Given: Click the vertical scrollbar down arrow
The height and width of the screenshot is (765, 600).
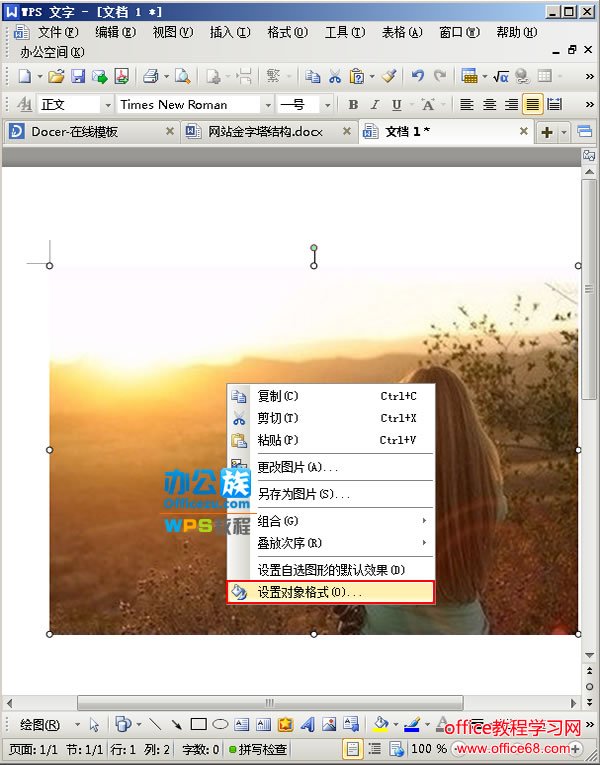Looking at the screenshot, I should pyautogui.click(x=589, y=655).
